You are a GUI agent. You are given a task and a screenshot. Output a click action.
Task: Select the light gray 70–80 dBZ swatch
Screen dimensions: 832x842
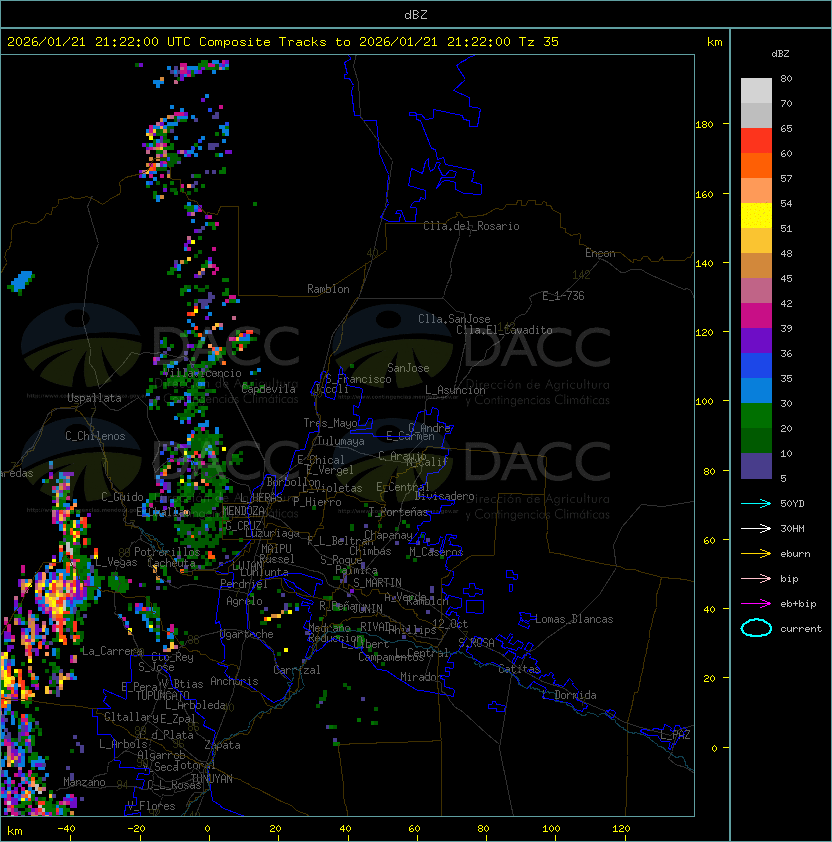tap(756, 91)
